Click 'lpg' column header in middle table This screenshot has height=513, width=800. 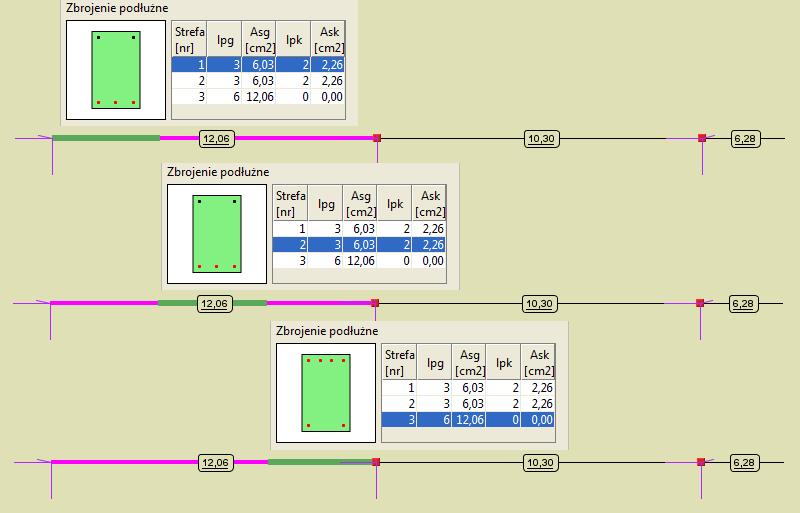click(x=326, y=203)
